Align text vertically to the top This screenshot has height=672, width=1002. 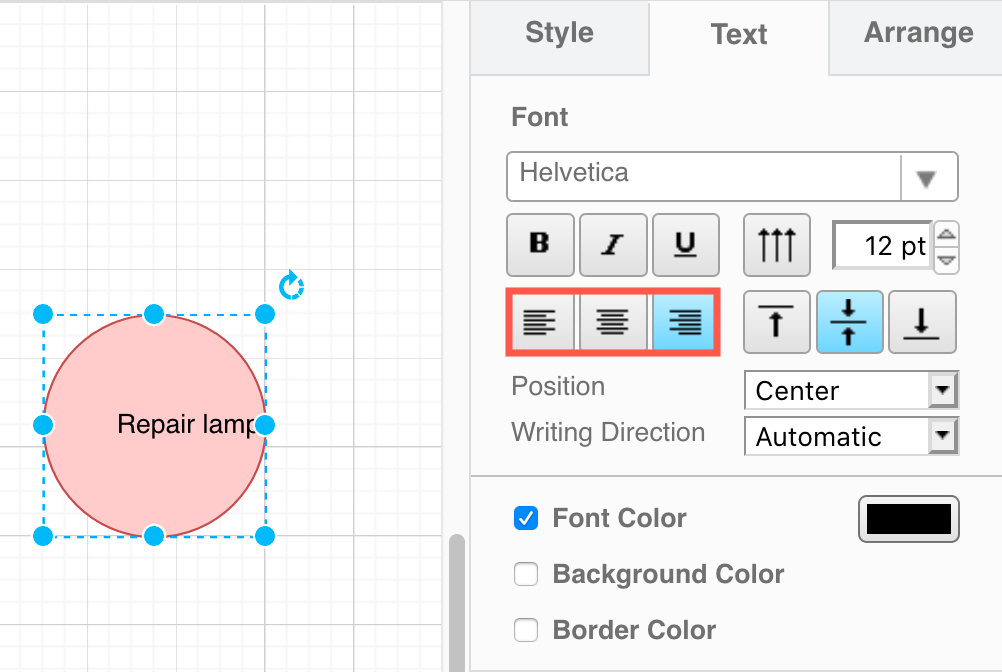point(776,322)
